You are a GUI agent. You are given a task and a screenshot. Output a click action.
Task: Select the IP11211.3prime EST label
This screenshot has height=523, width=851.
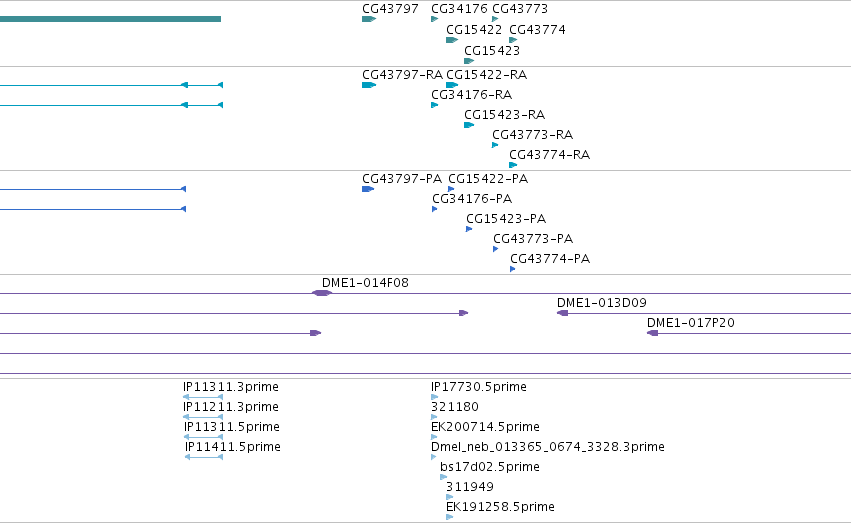pyautogui.click(x=231, y=407)
